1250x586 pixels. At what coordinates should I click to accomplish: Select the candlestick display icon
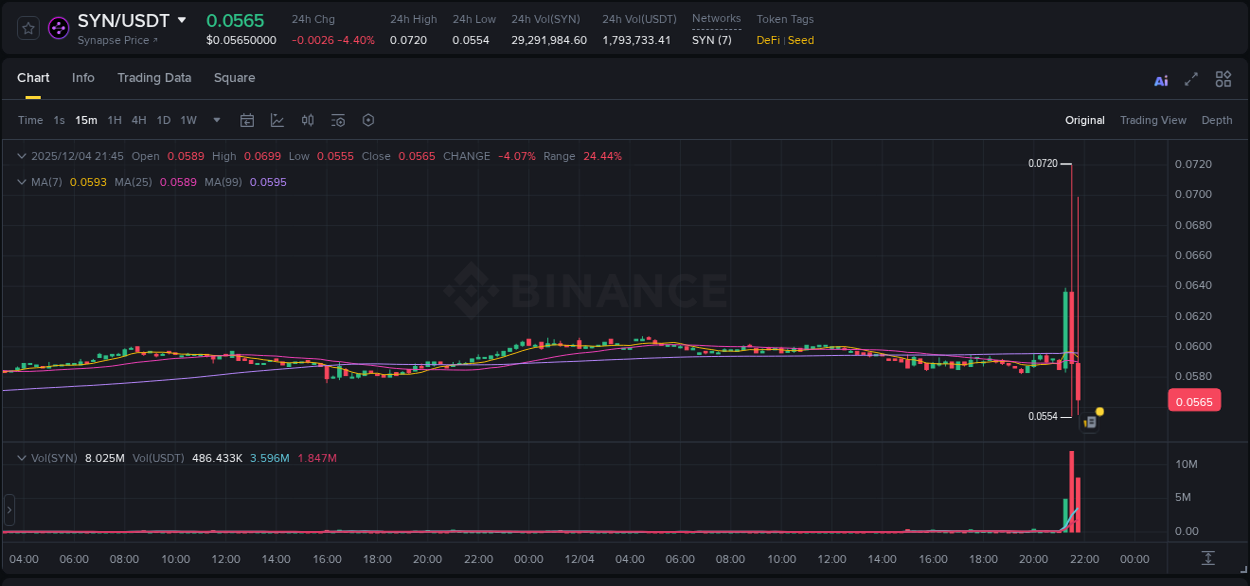pyautogui.click(x=307, y=120)
